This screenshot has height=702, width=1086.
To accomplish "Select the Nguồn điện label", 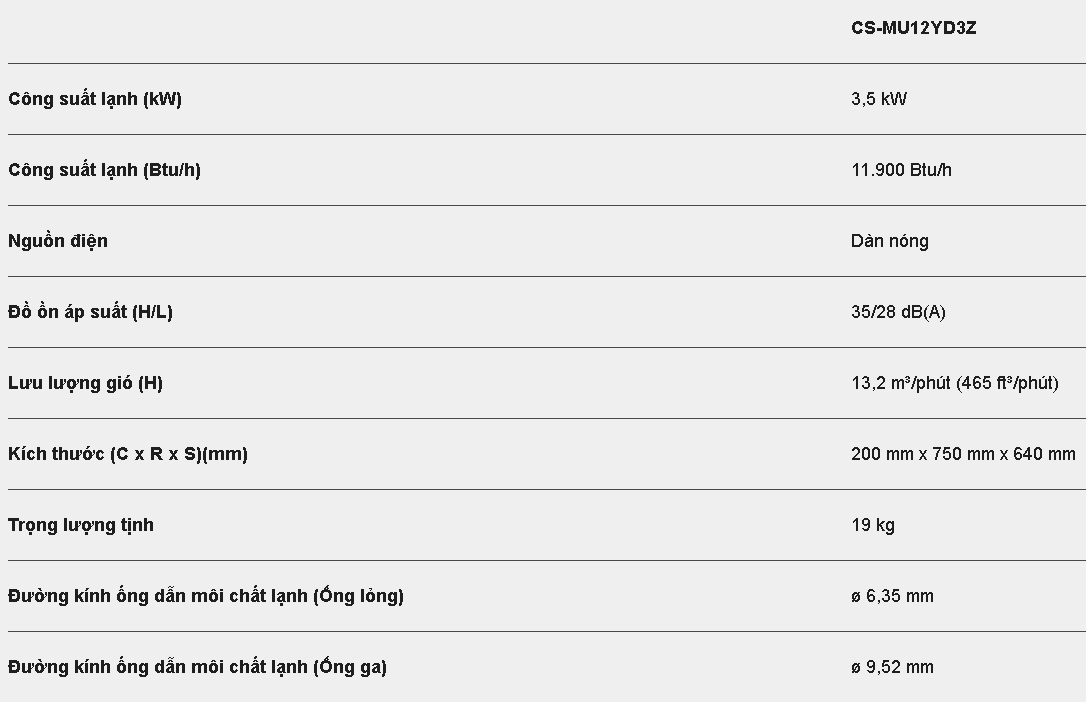I will click(58, 241).
